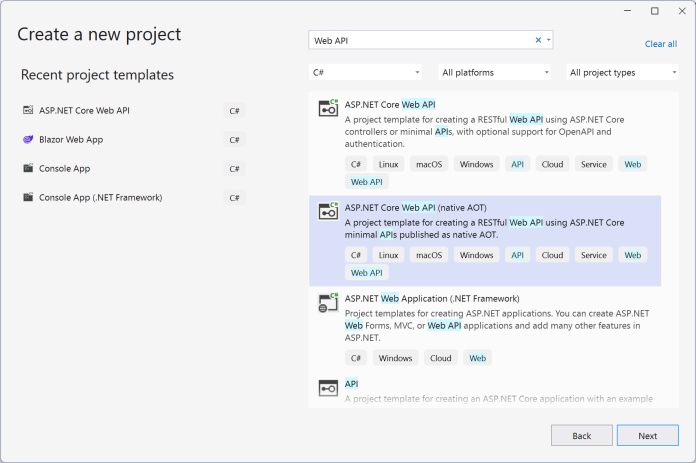Click the API template icon at list bottom
Image resolution: width=696 pixels, height=463 pixels.
(328, 388)
